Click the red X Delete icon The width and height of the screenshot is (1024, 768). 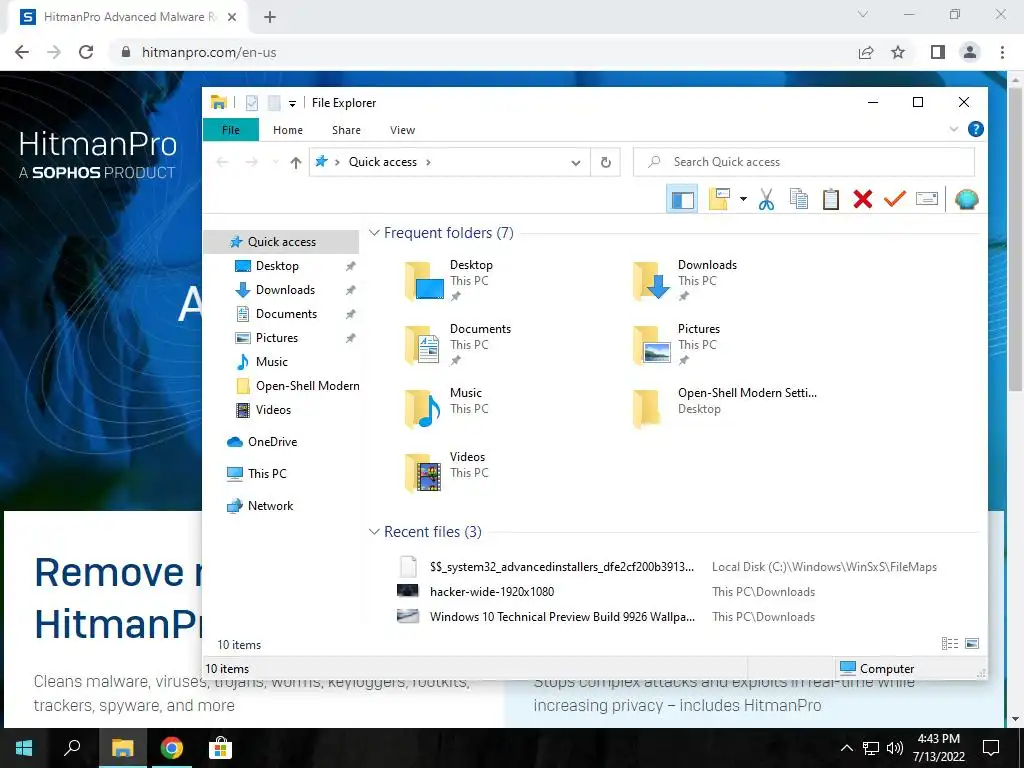[863, 199]
